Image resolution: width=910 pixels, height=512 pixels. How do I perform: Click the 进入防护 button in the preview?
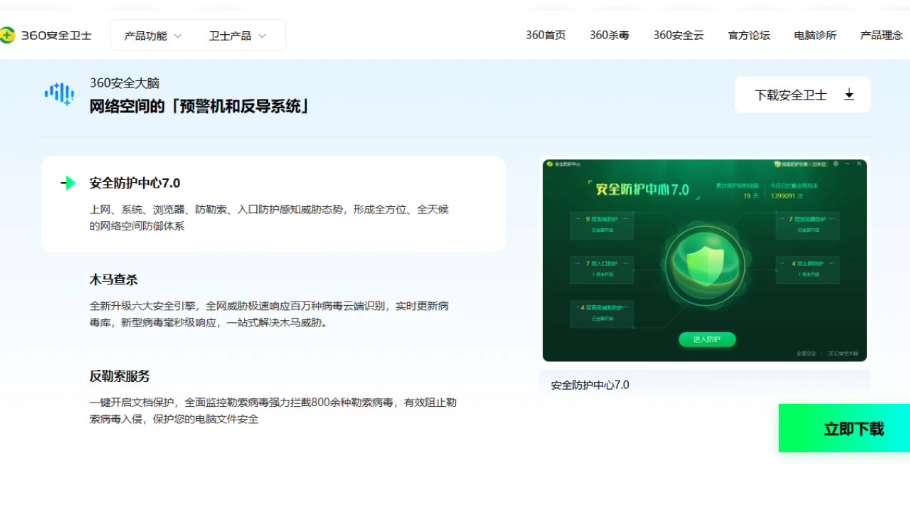[x=707, y=339]
